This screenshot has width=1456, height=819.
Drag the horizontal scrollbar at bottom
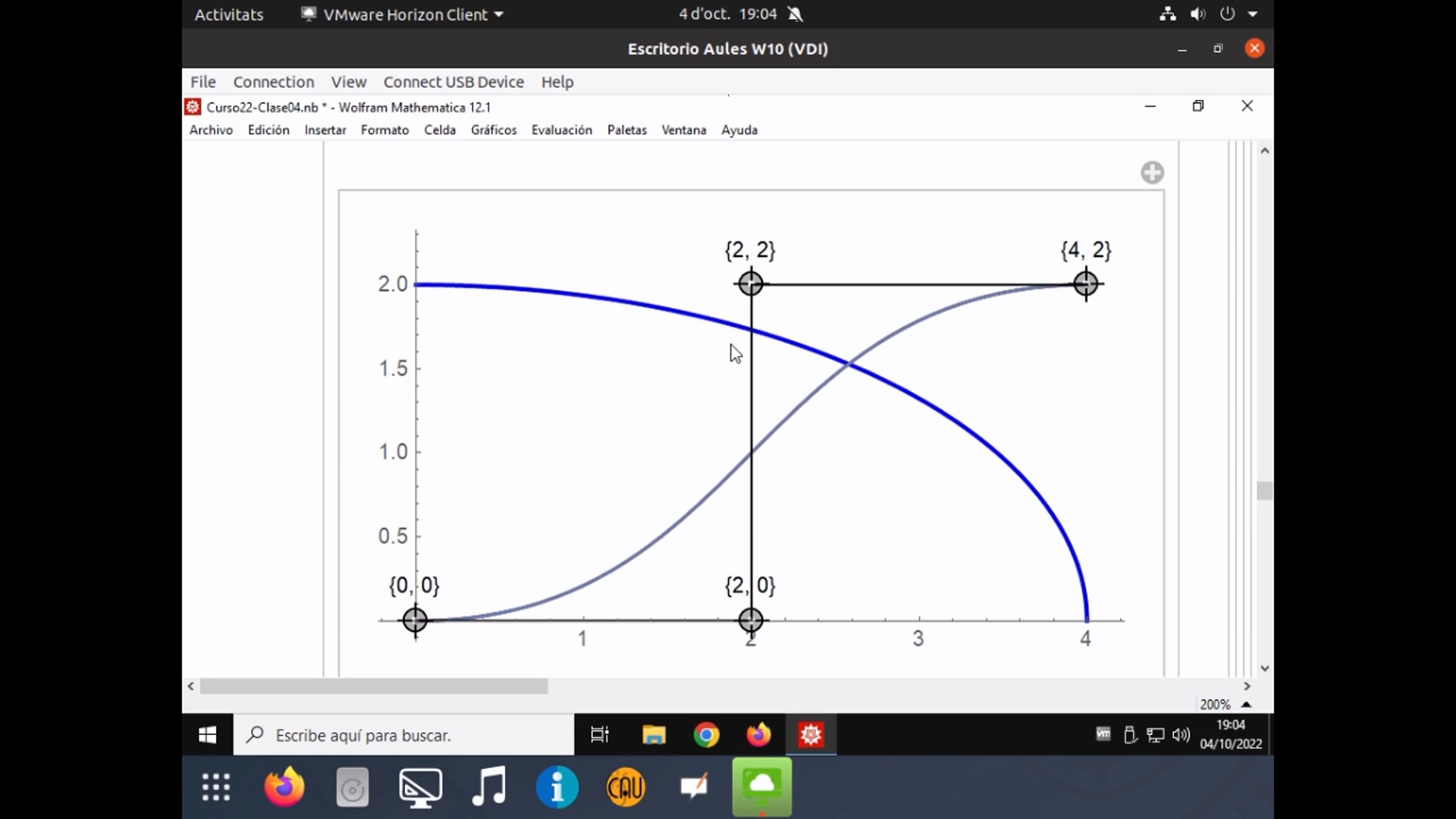click(x=375, y=686)
